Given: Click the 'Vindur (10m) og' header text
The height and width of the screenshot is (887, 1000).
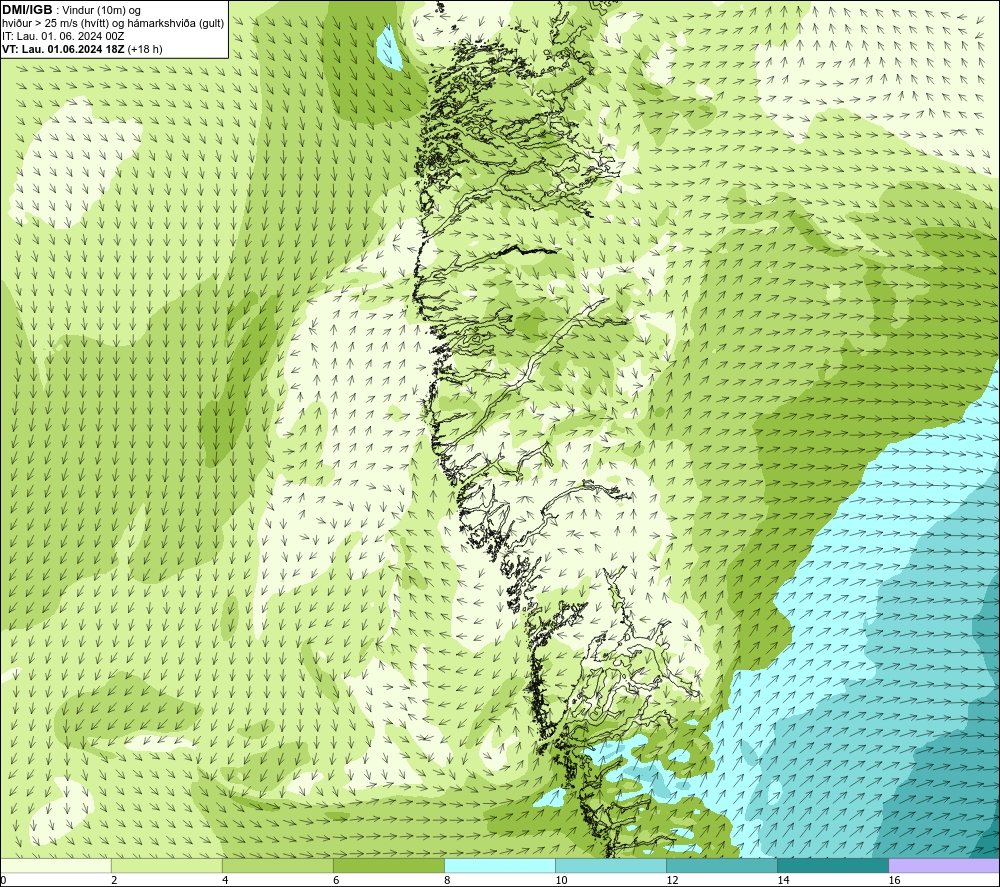Looking at the screenshot, I should (x=102, y=10).
